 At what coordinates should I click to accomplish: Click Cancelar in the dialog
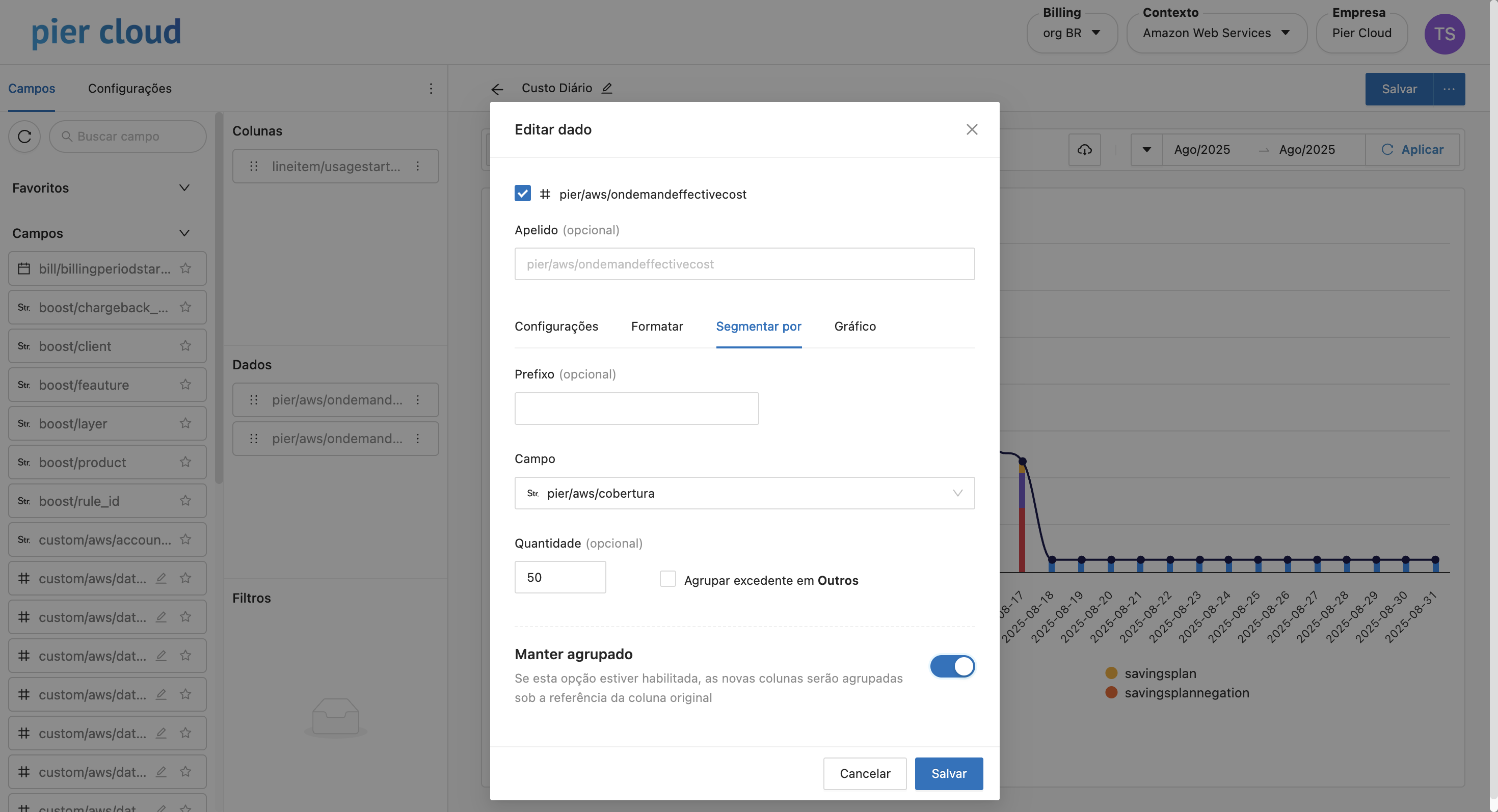pos(864,773)
